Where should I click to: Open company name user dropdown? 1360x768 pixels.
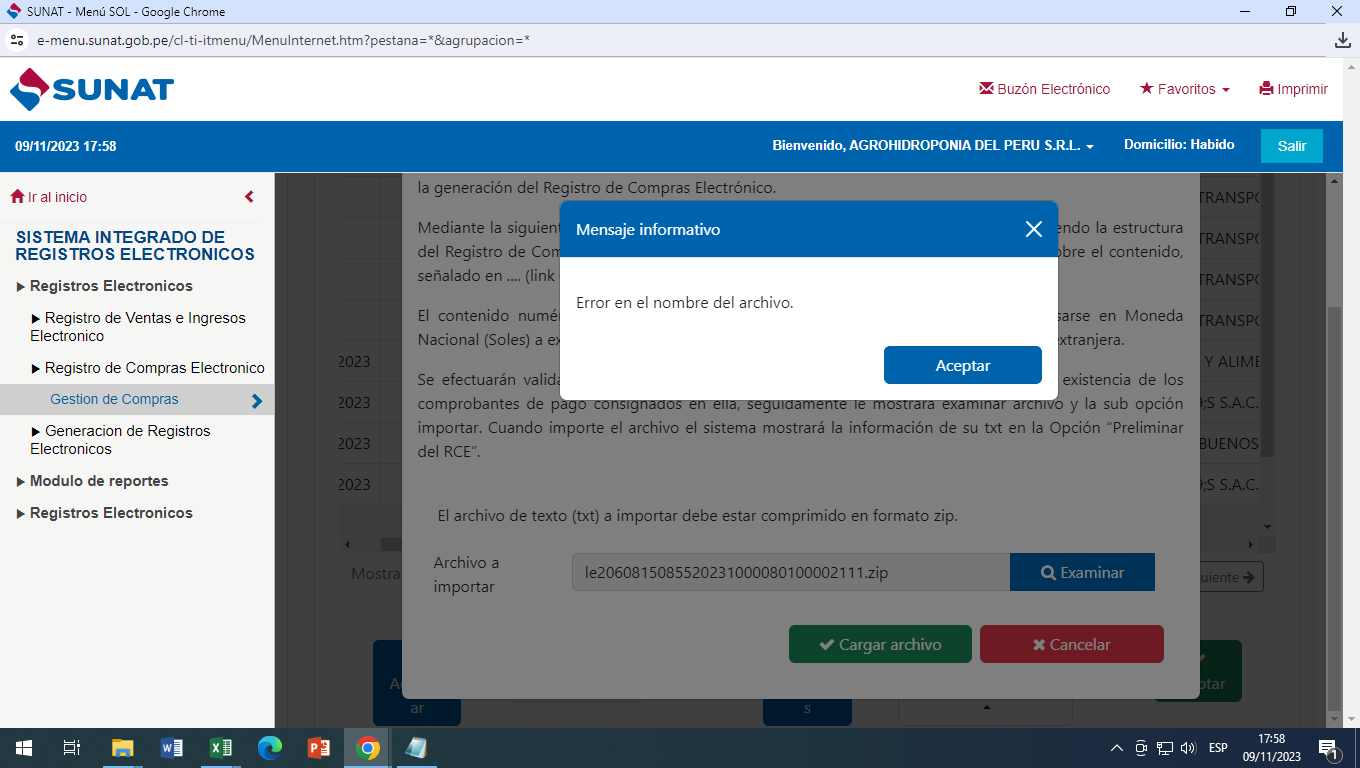point(932,146)
